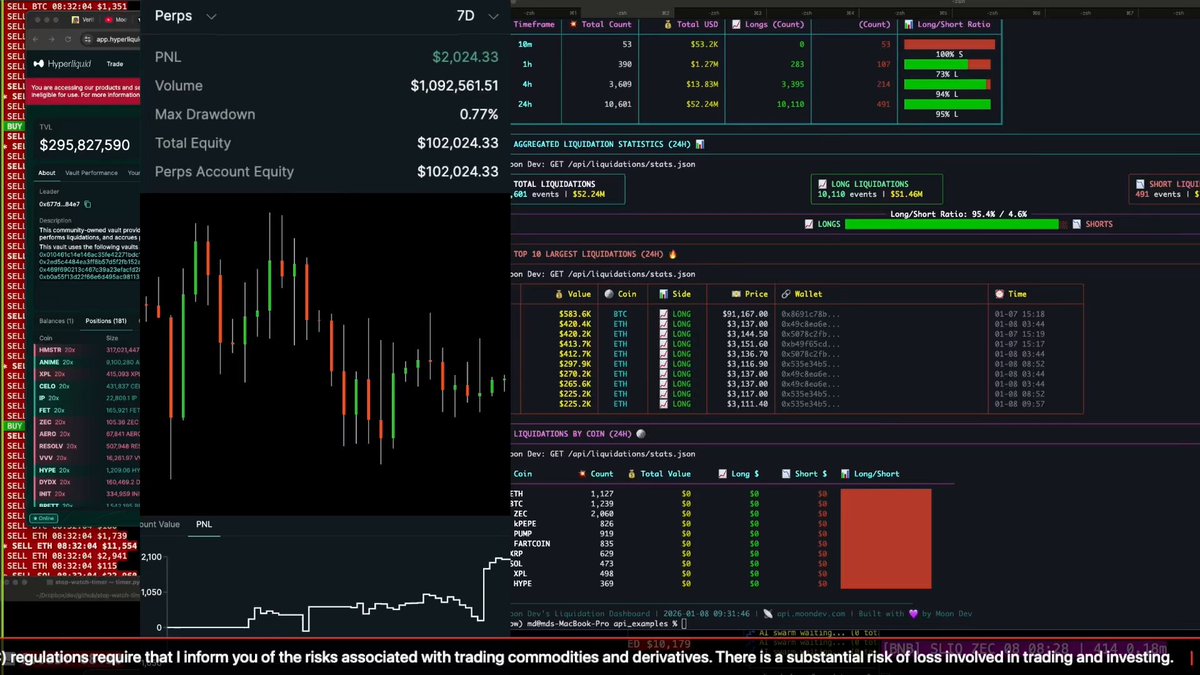The width and height of the screenshot is (1200, 675).
Task: Open the 0x469f690213c467c vault address link
Action: (x=89, y=270)
